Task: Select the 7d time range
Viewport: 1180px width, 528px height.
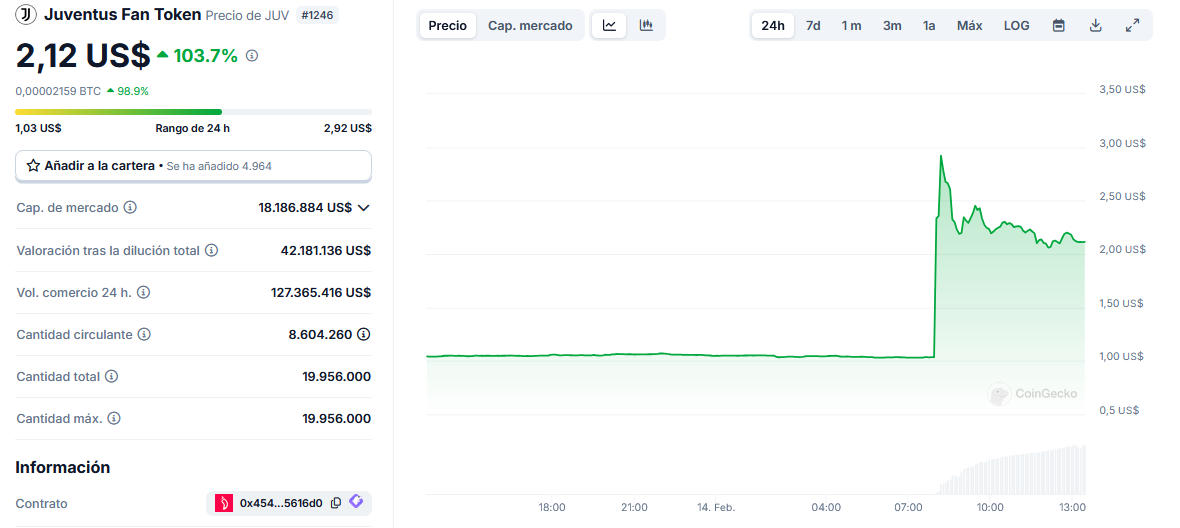Action: pyautogui.click(x=813, y=26)
